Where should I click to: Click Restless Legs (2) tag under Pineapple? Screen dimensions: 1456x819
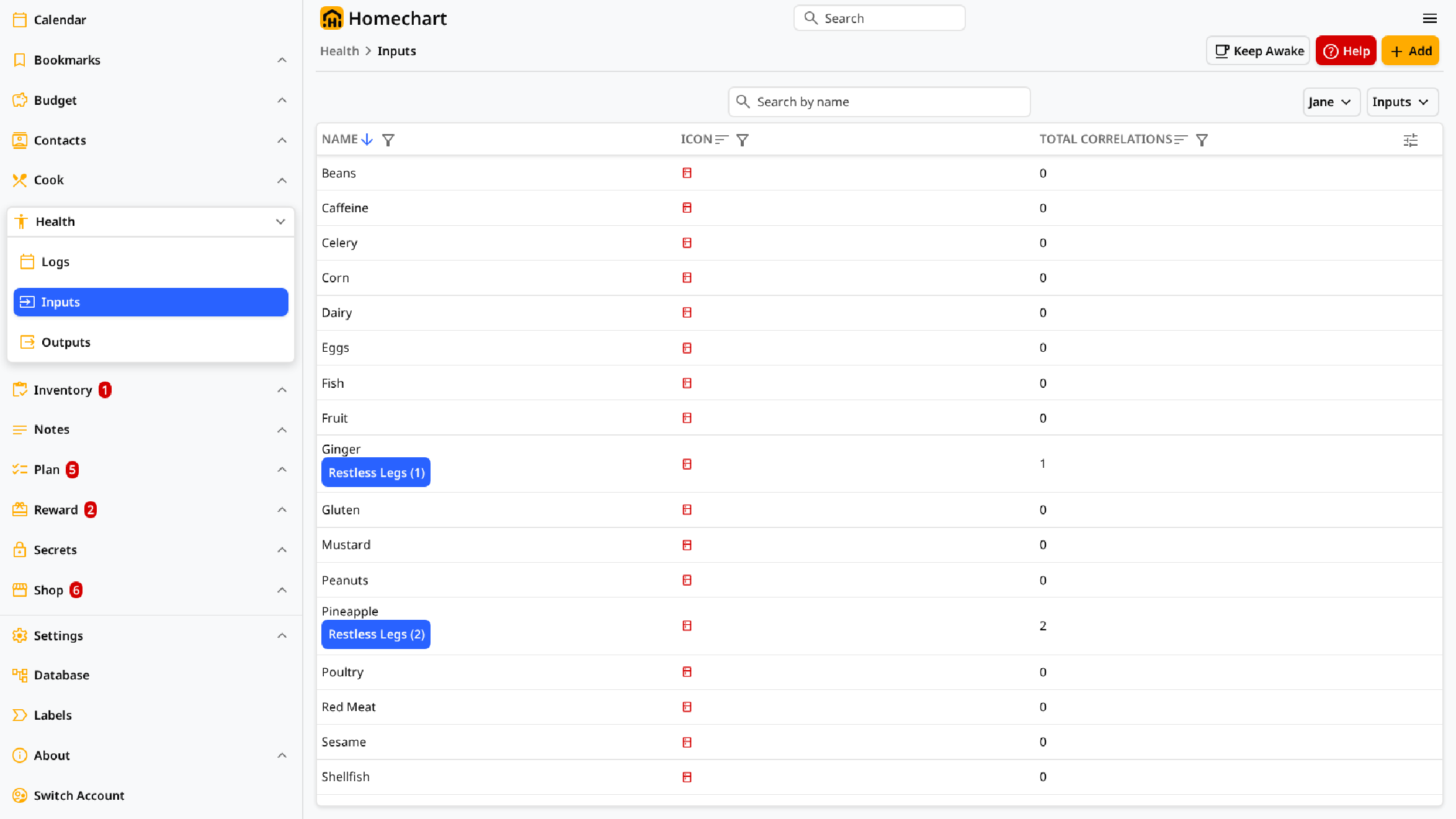(376, 634)
